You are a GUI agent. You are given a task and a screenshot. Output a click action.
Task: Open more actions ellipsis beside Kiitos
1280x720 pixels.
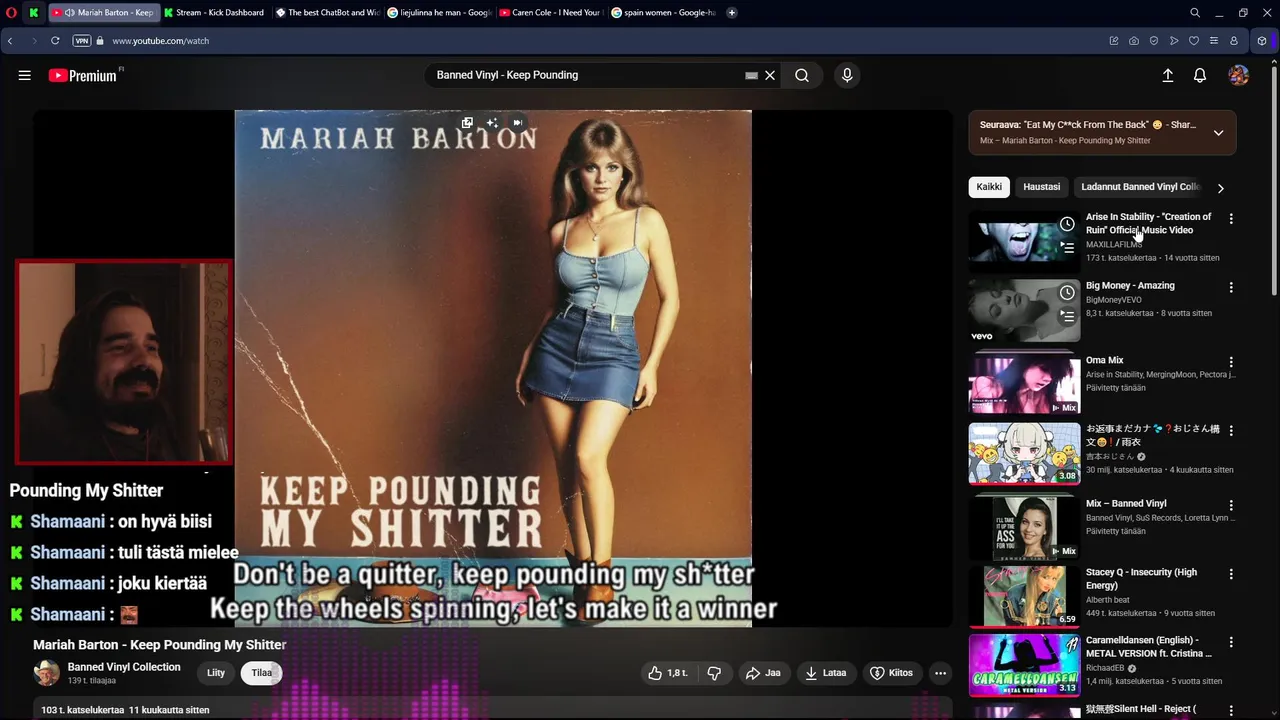click(940, 673)
